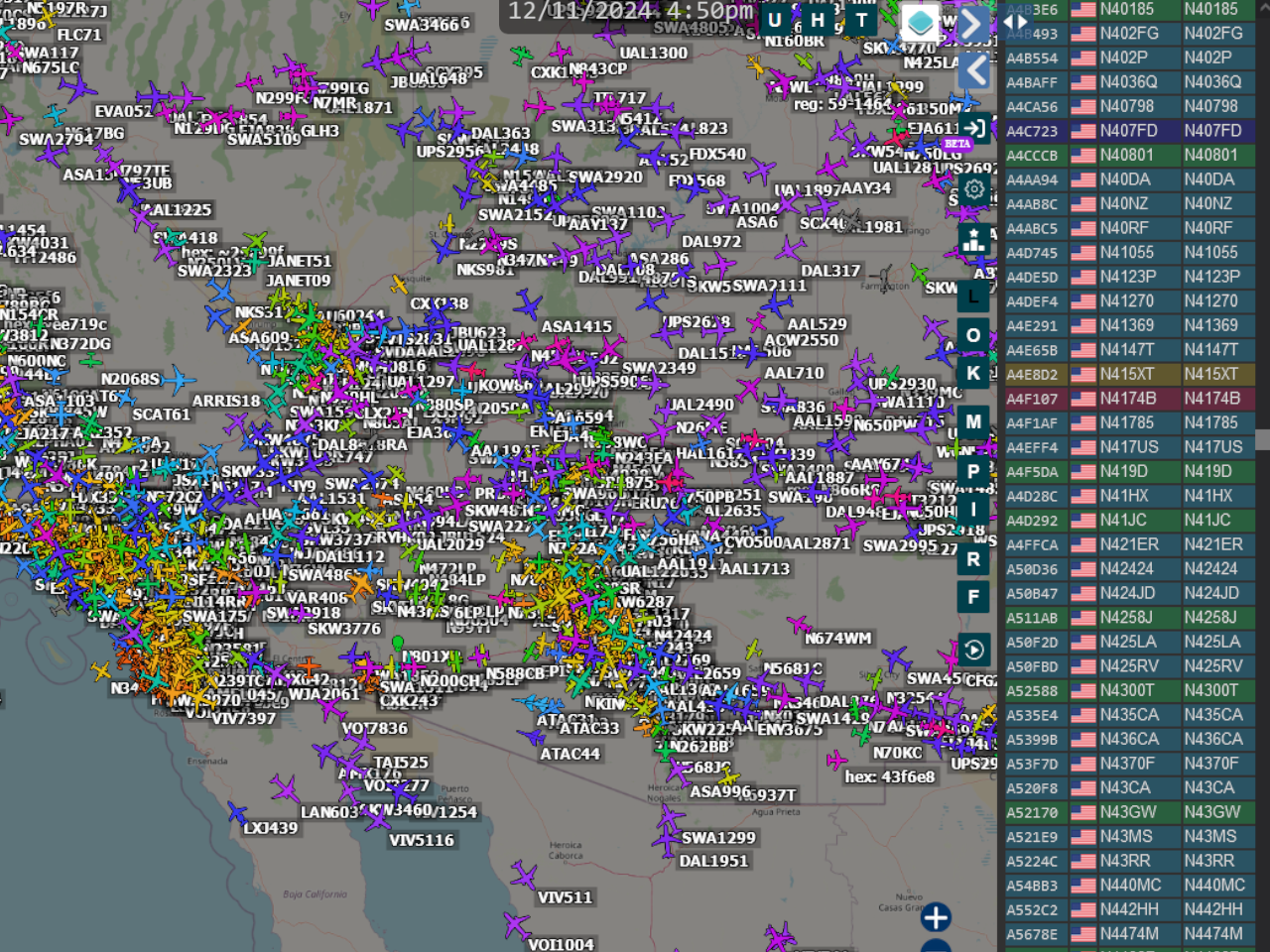Toggle the I isolate button
Screen dimensions: 1270x952
click(x=973, y=510)
